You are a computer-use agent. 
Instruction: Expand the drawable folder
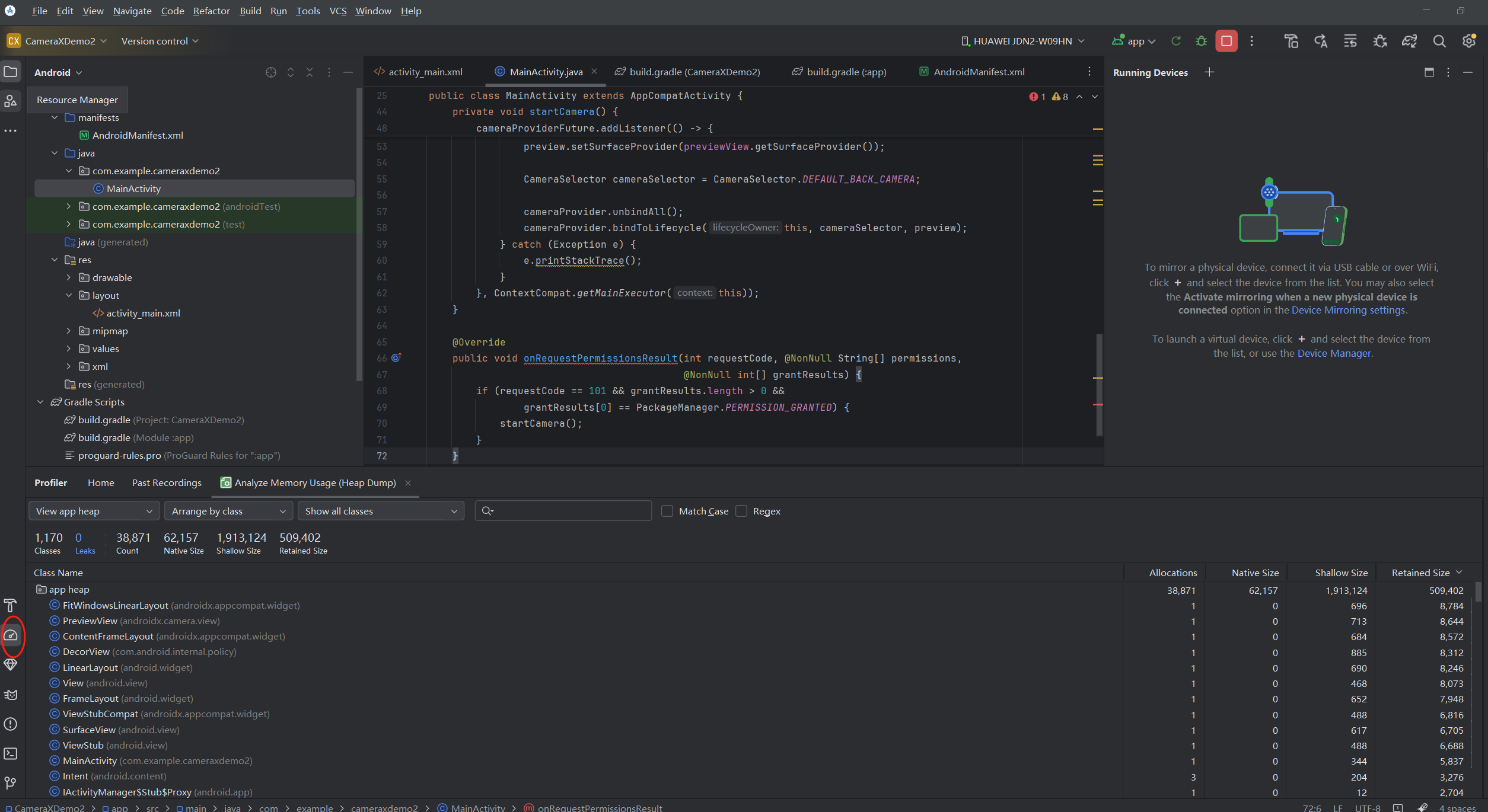coord(69,277)
